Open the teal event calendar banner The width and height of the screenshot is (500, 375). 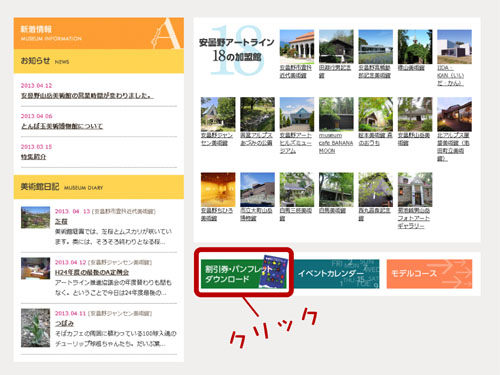[336, 274]
